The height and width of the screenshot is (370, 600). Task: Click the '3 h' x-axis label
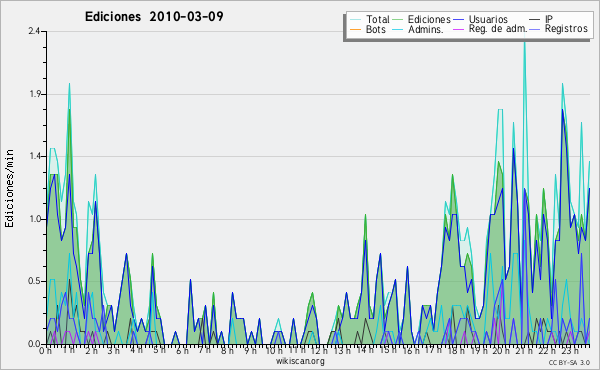tap(114, 350)
